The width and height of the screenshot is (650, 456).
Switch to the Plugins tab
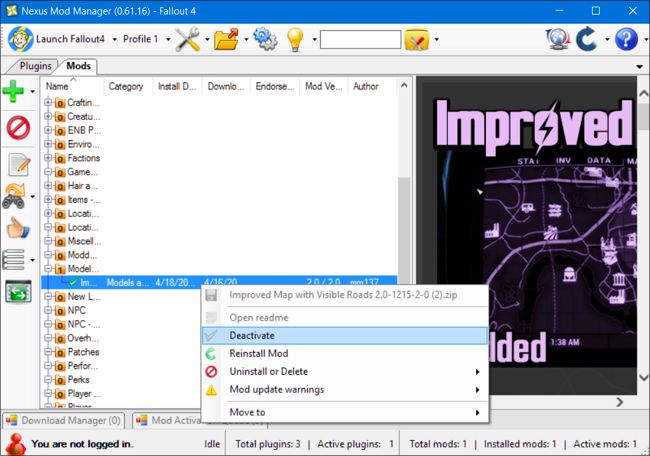[x=36, y=66]
